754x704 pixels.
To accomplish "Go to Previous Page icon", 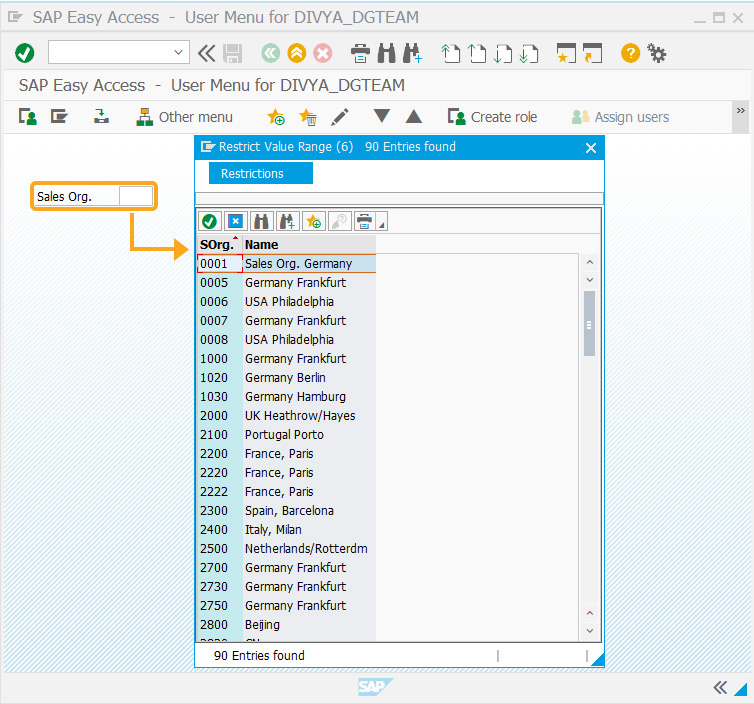I will pos(477,53).
